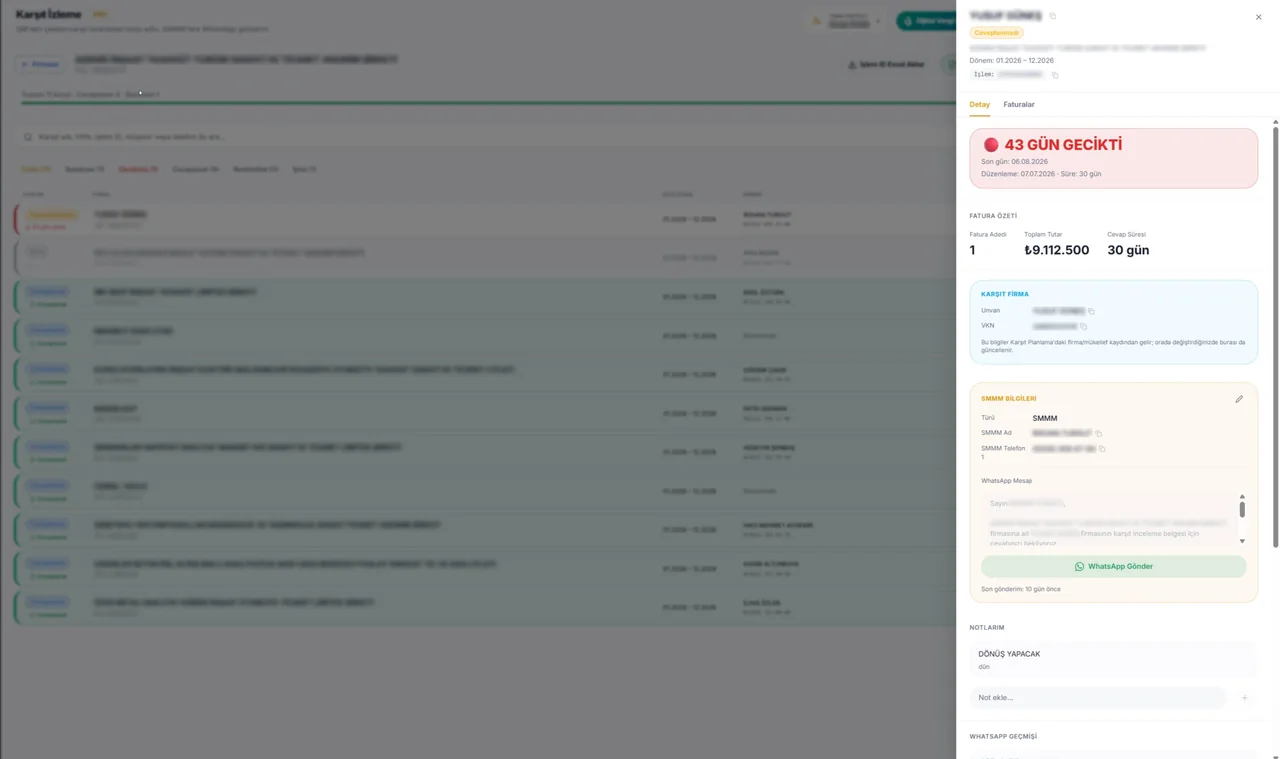Image resolution: width=1280 pixels, height=759 pixels.
Task: Select the 43 GÜN GECİKTİ heading
Action: point(1063,145)
